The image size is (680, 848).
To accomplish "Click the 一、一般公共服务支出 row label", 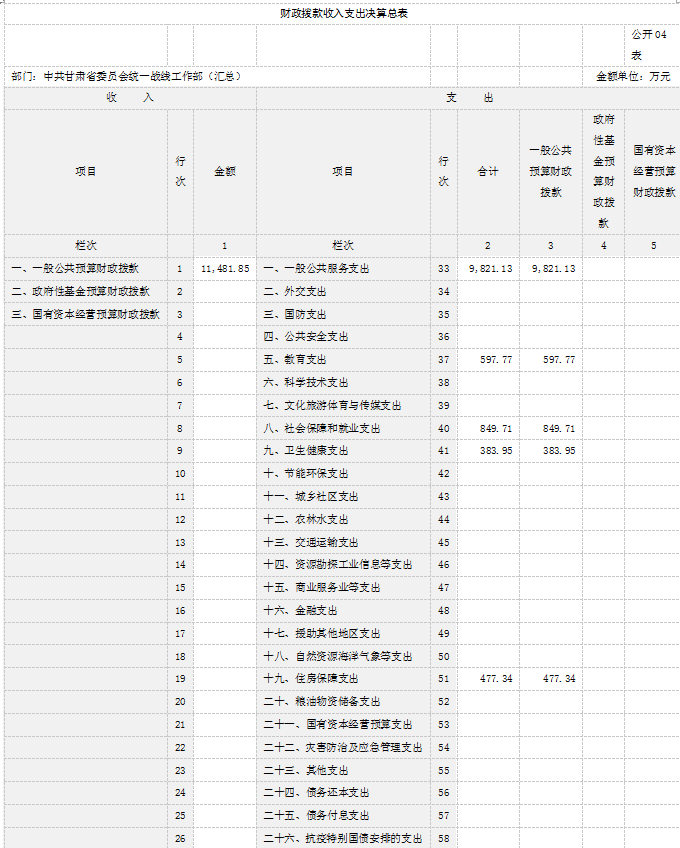I will (x=316, y=268).
